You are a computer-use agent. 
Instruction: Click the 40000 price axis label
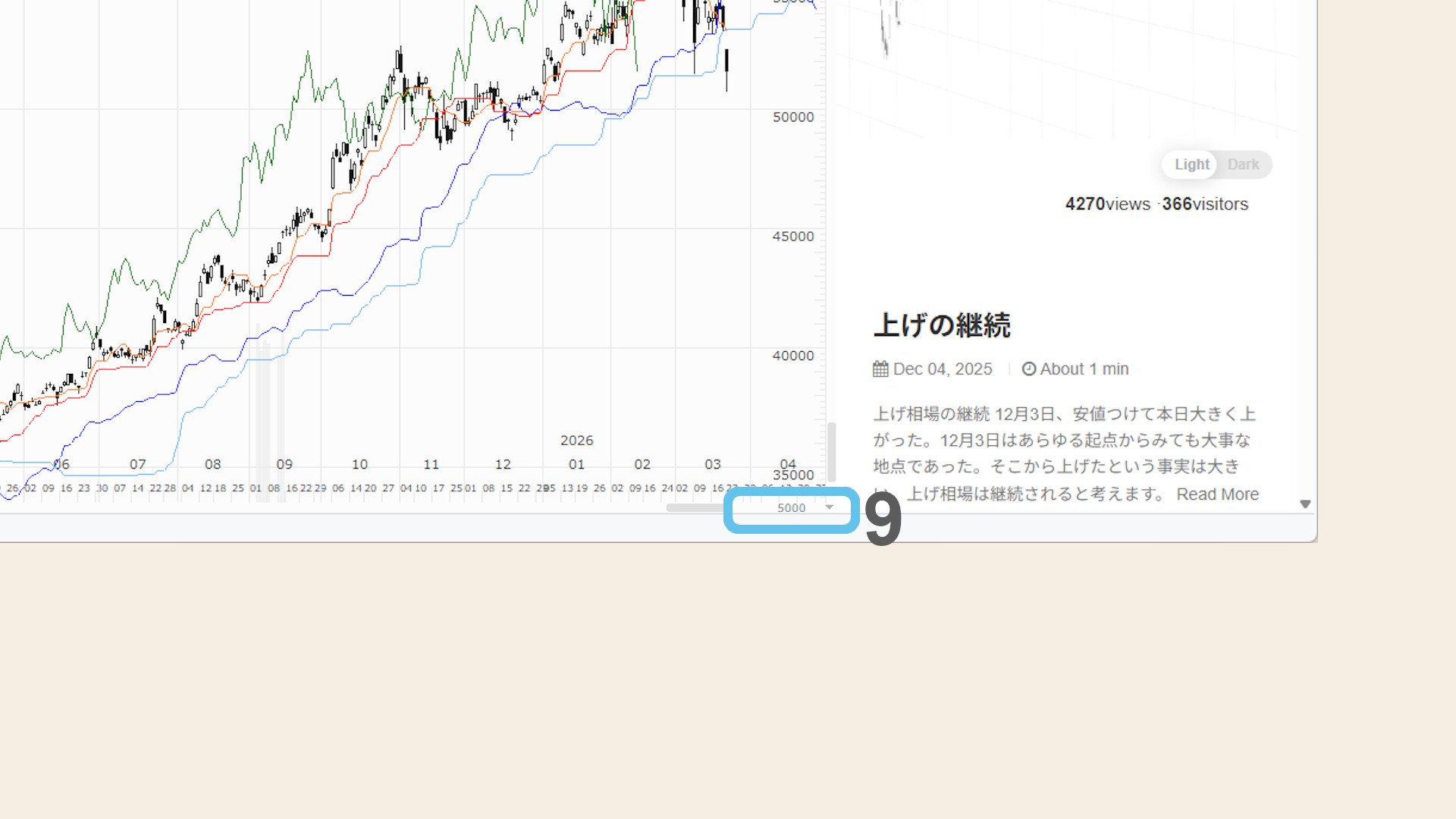(x=792, y=356)
